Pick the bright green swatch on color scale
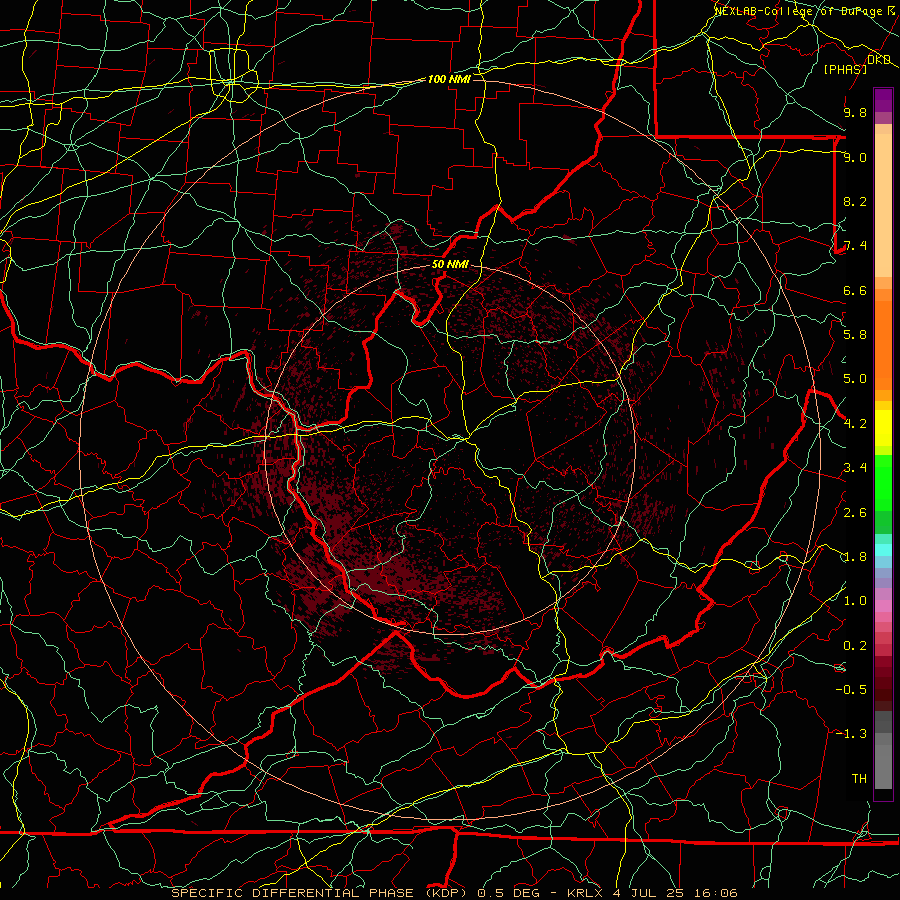 coord(883,482)
